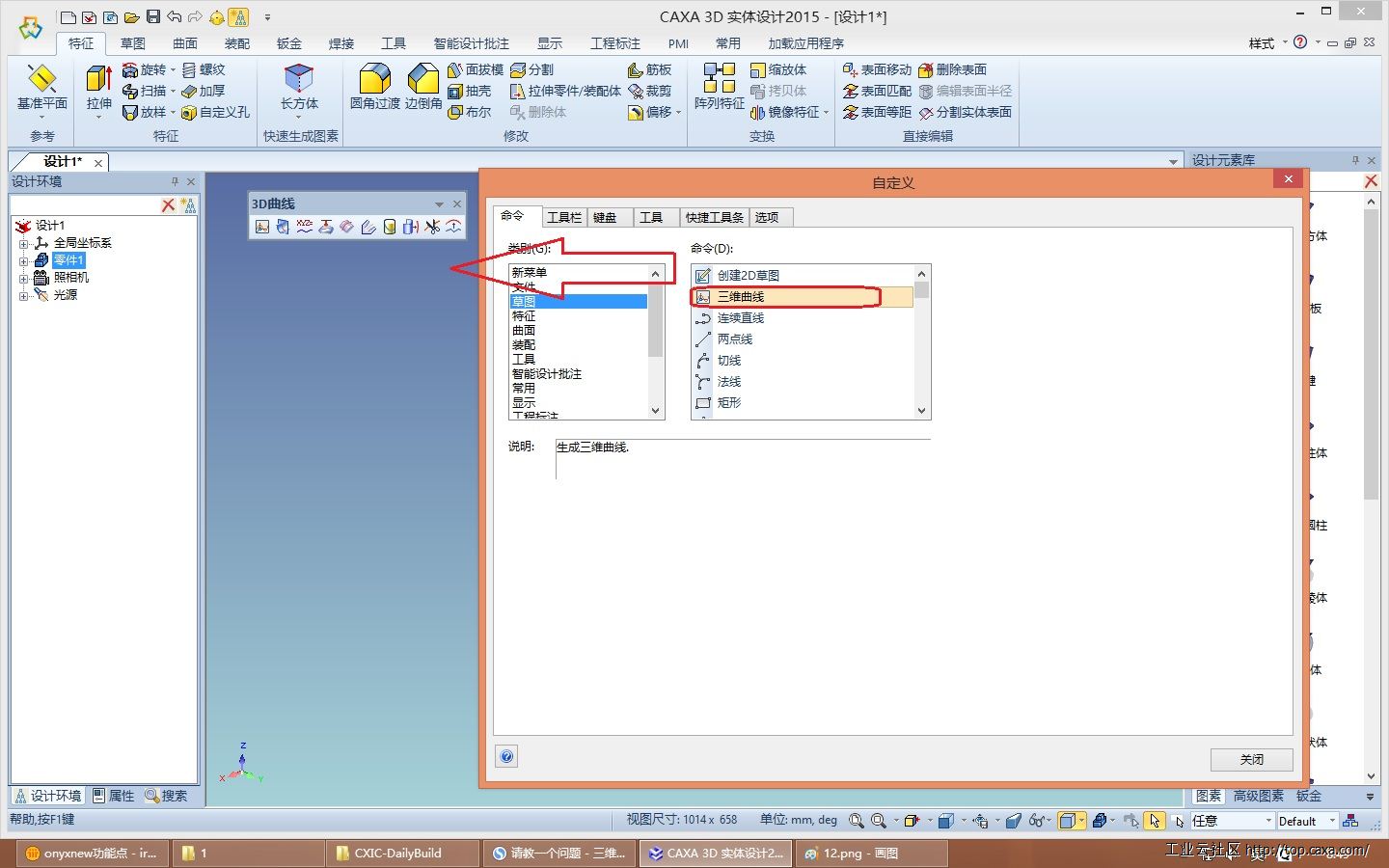This screenshot has width=1389, height=868.
Task: Select the 放样 loft feature
Action: [145, 112]
